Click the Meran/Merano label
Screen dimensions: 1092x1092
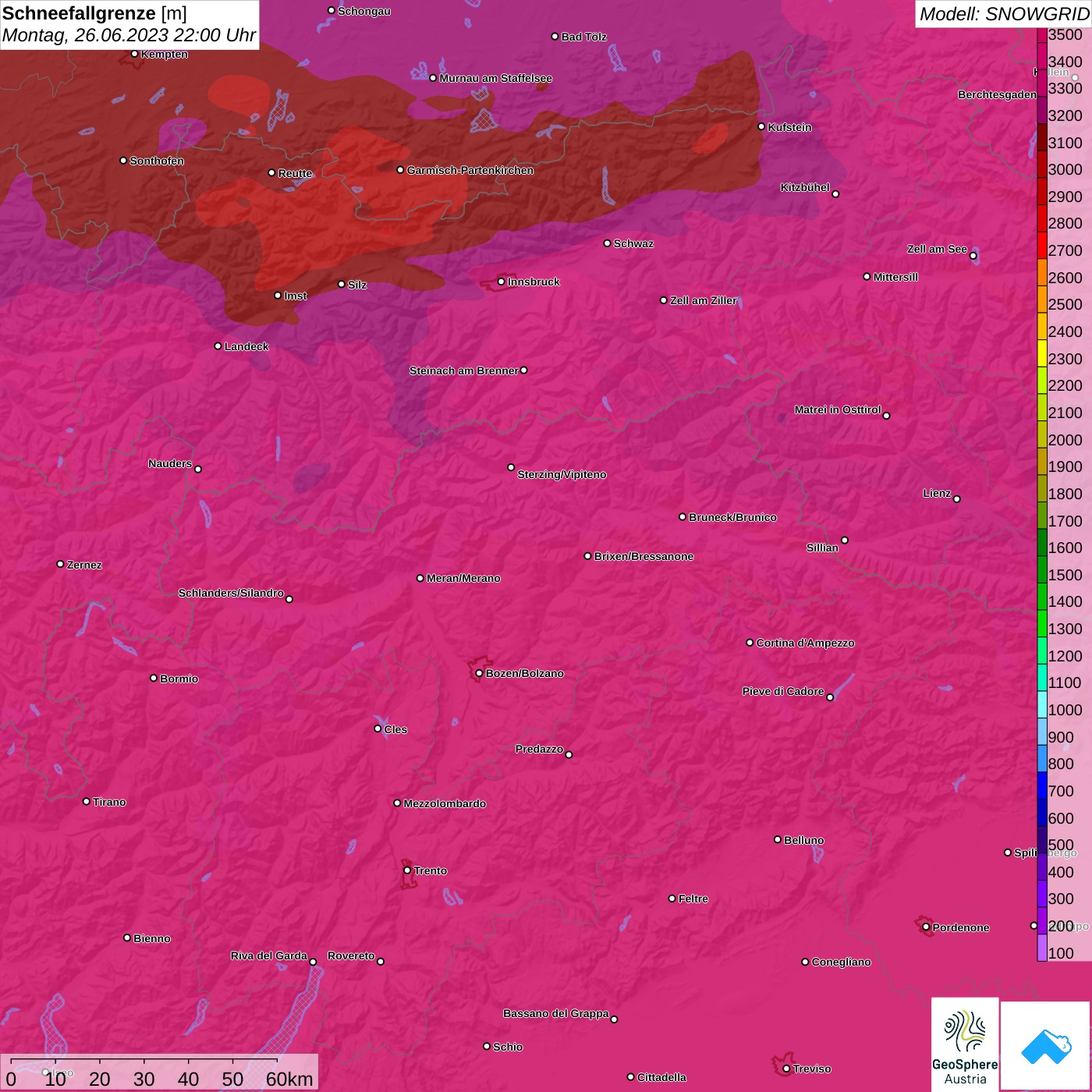coord(463,578)
